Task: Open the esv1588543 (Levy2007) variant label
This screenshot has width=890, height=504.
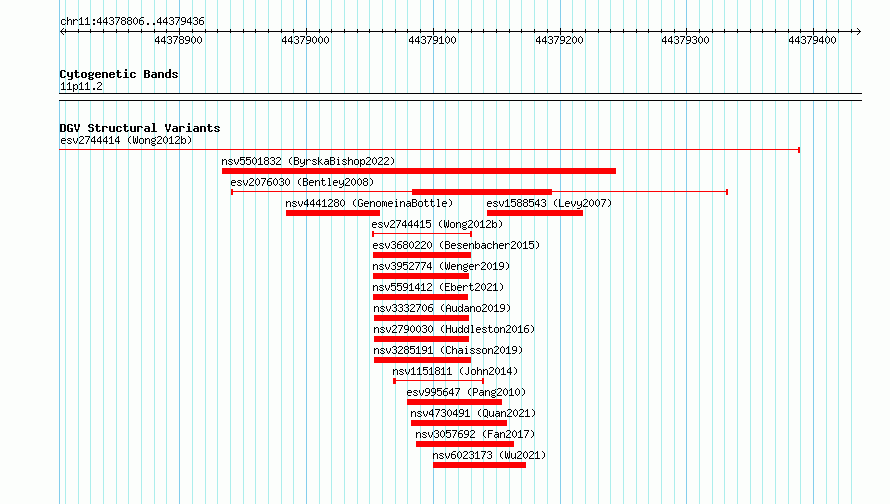Action: [x=549, y=203]
